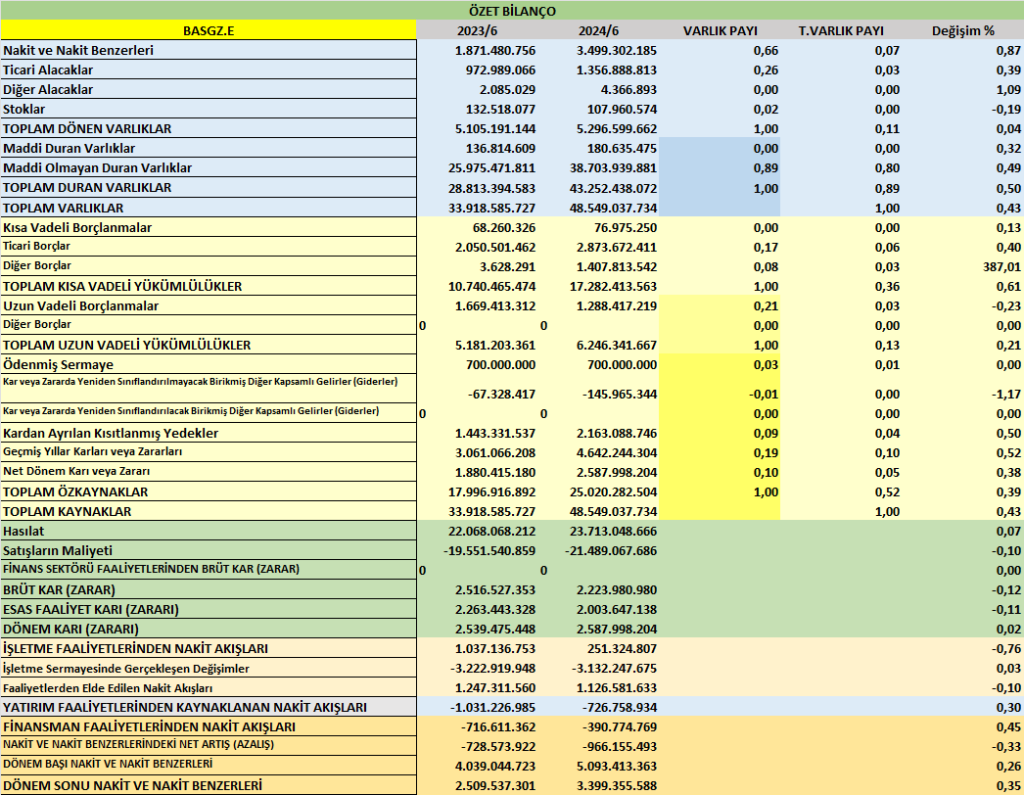Click the value 251.324.807
The height and width of the screenshot is (795, 1024).
(x=622, y=649)
